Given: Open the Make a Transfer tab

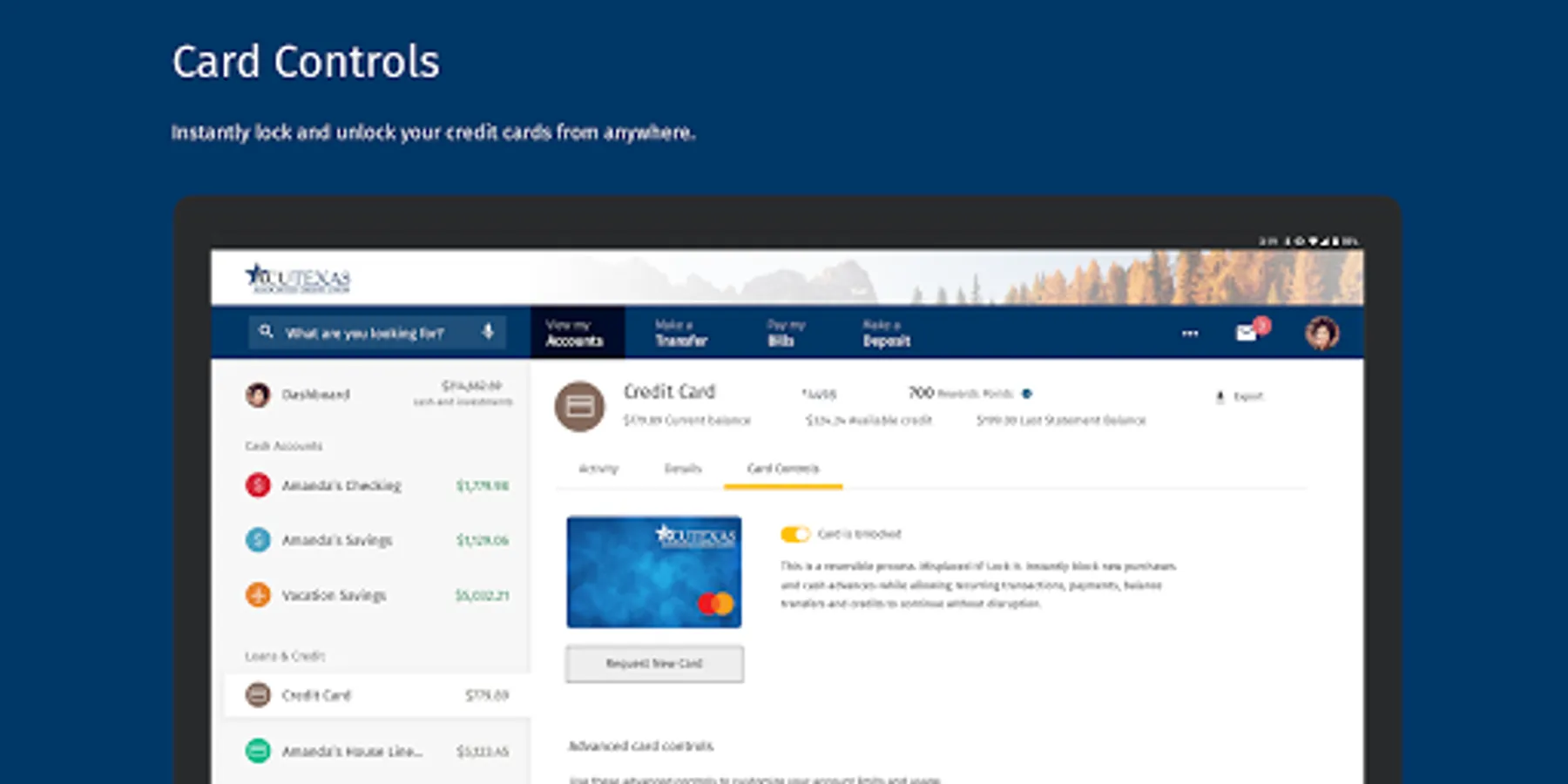Looking at the screenshot, I should 681,333.
